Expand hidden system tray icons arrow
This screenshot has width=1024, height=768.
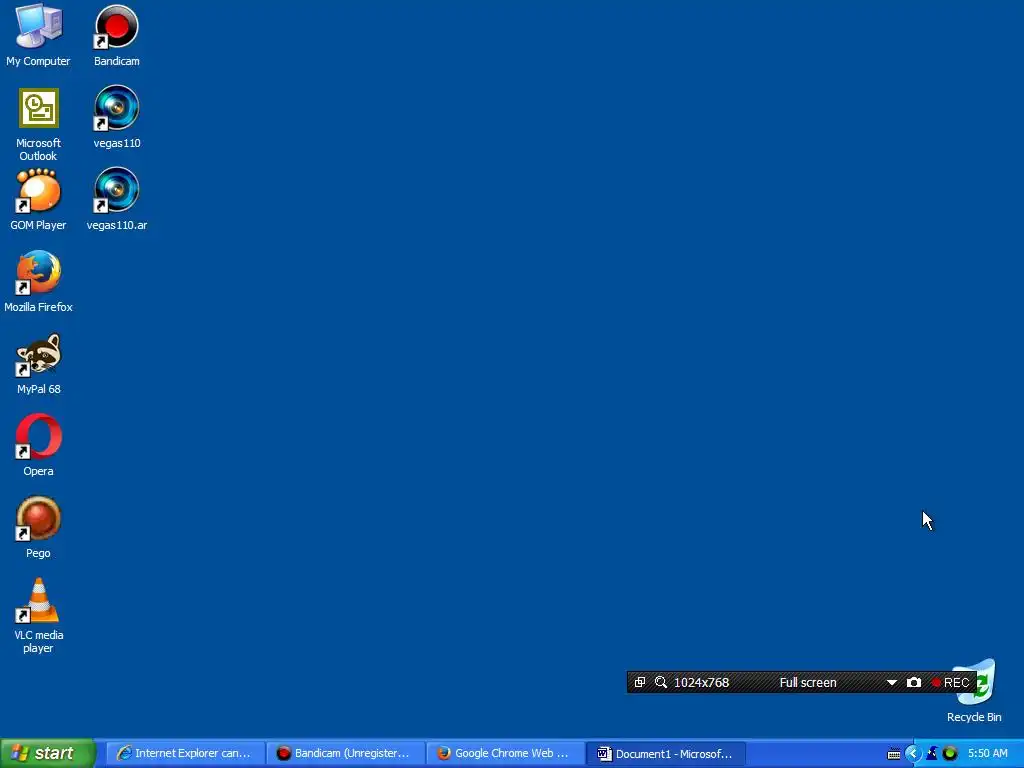pos(913,754)
